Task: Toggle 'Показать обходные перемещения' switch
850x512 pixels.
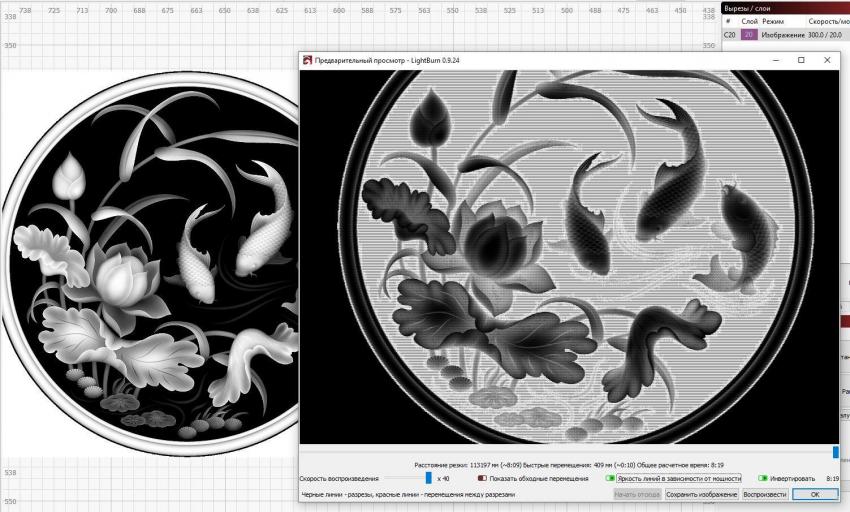Action: [x=482, y=479]
